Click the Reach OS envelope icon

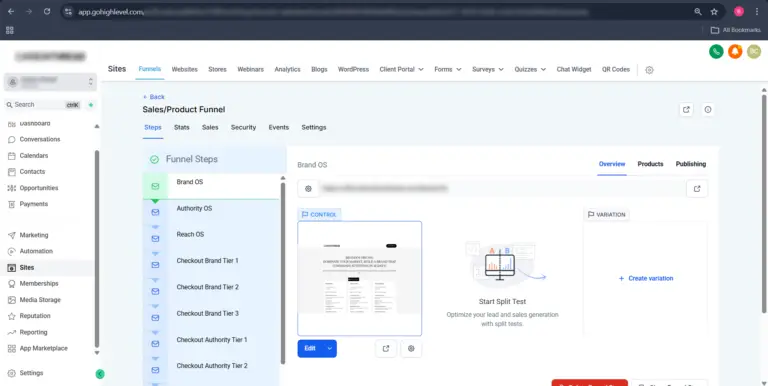pyautogui.click(x=155, y=239)
